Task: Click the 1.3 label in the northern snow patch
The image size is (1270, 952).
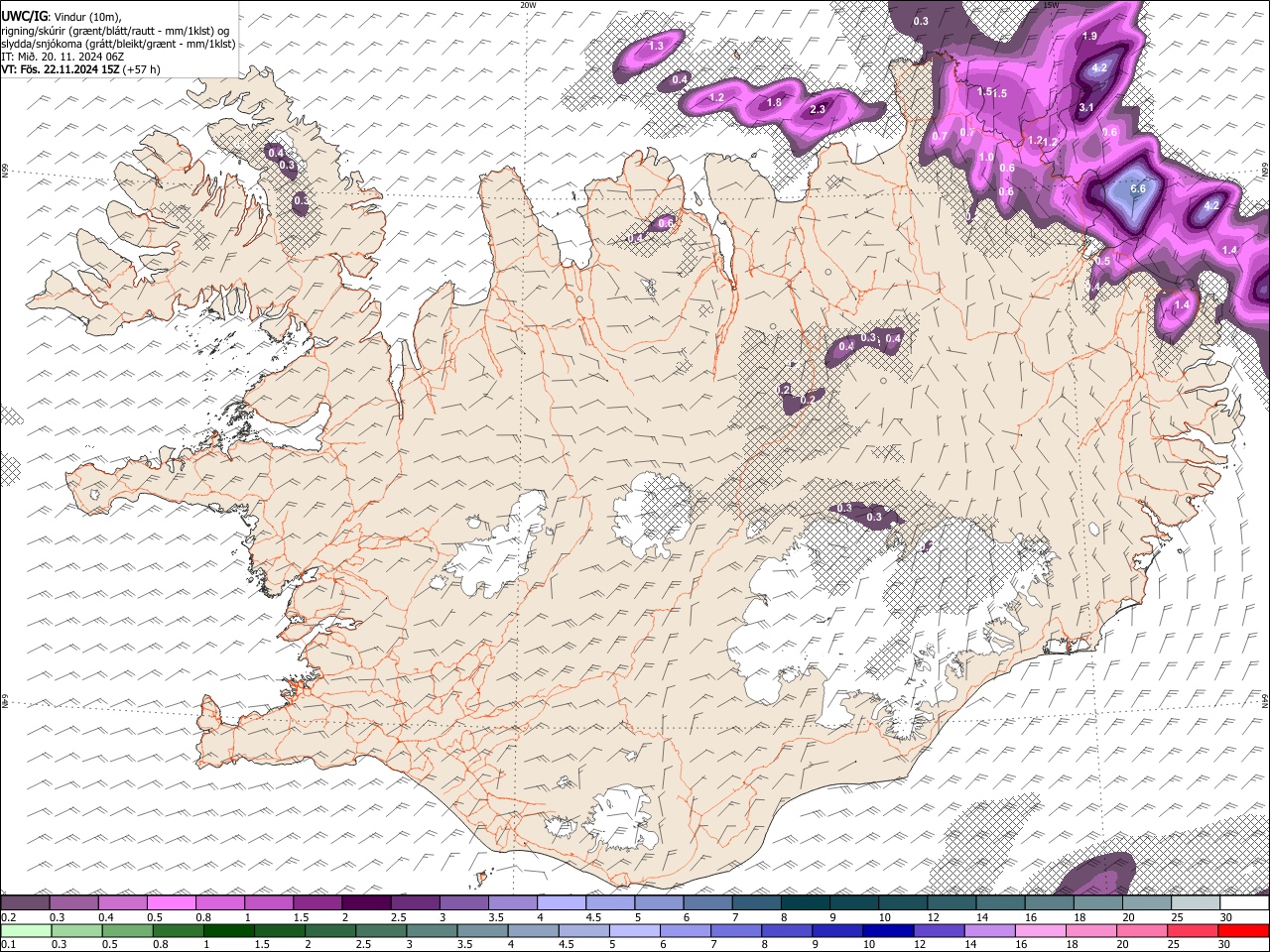Action: click(656, 47)
